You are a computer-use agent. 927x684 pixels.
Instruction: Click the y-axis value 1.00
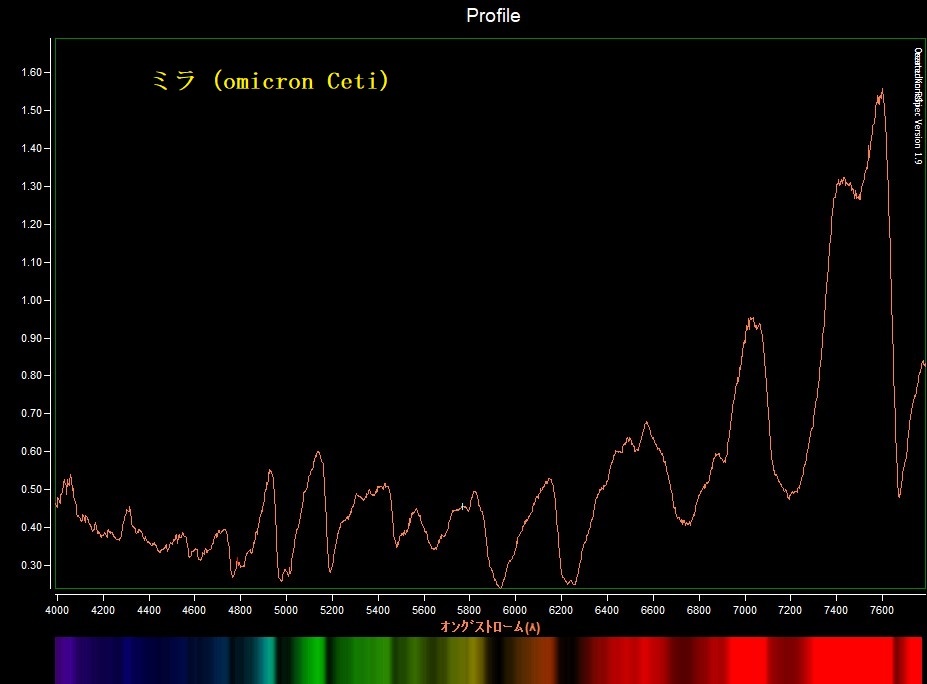(31, 300)
